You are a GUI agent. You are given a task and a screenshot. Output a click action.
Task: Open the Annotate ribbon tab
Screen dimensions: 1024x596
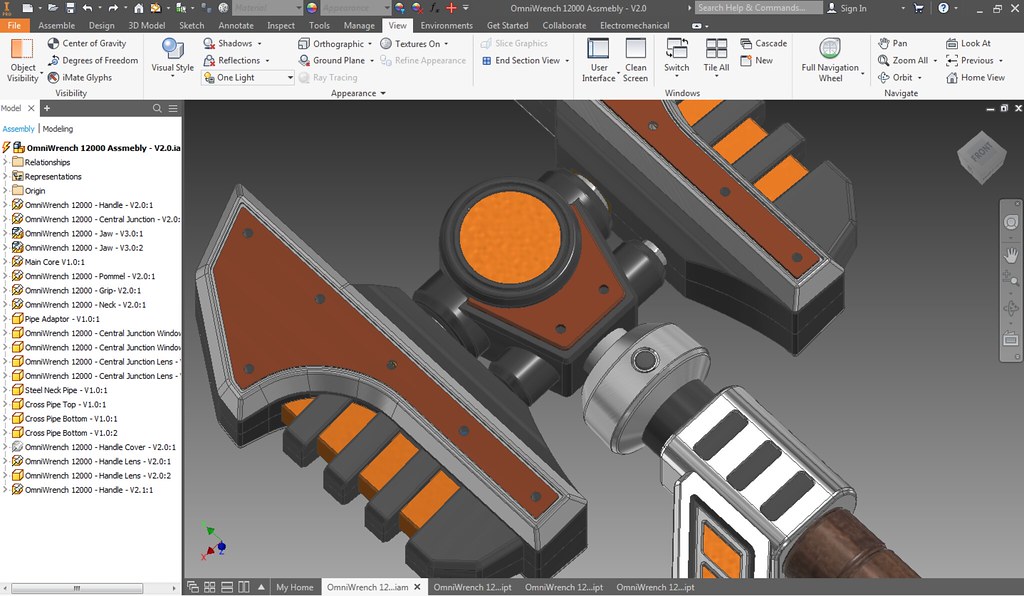point(236,25)
